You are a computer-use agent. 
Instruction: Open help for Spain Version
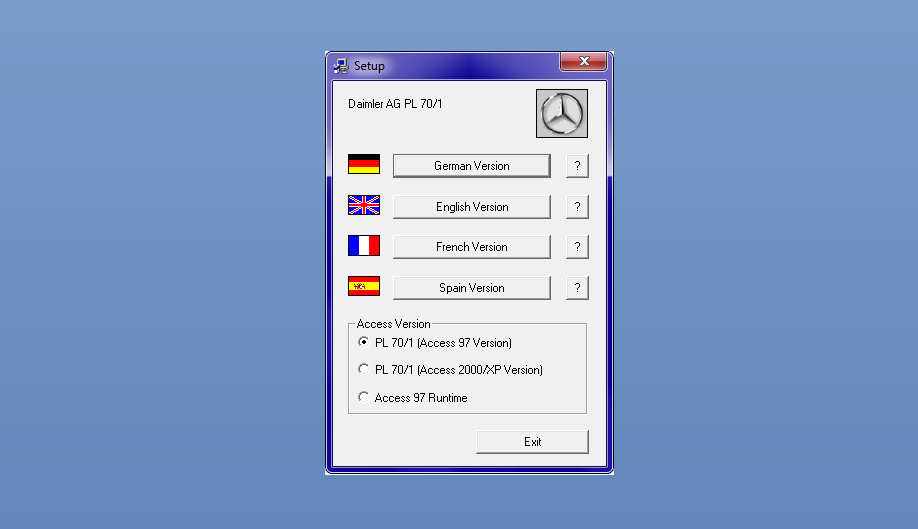coord(577,288)
